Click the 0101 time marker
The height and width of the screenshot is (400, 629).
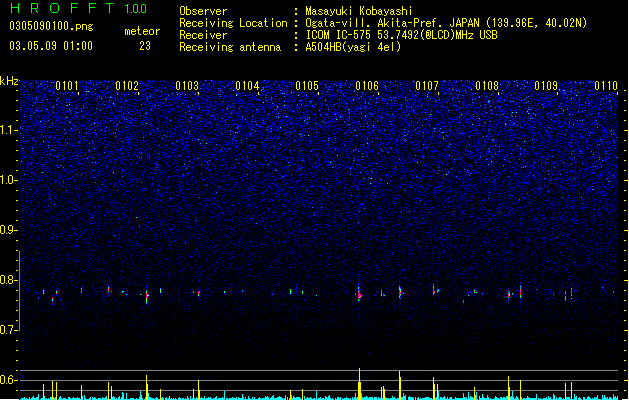[x=67, y=86]
